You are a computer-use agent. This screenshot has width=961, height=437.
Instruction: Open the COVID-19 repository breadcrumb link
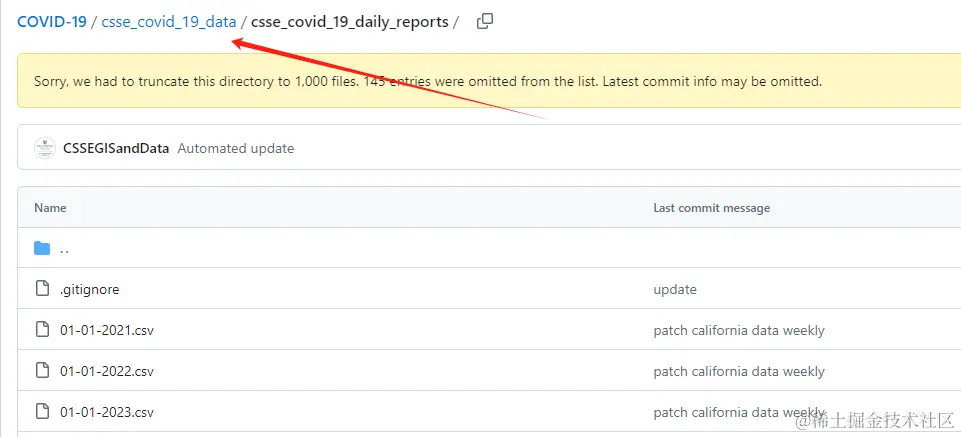click(x=52, y=22)
